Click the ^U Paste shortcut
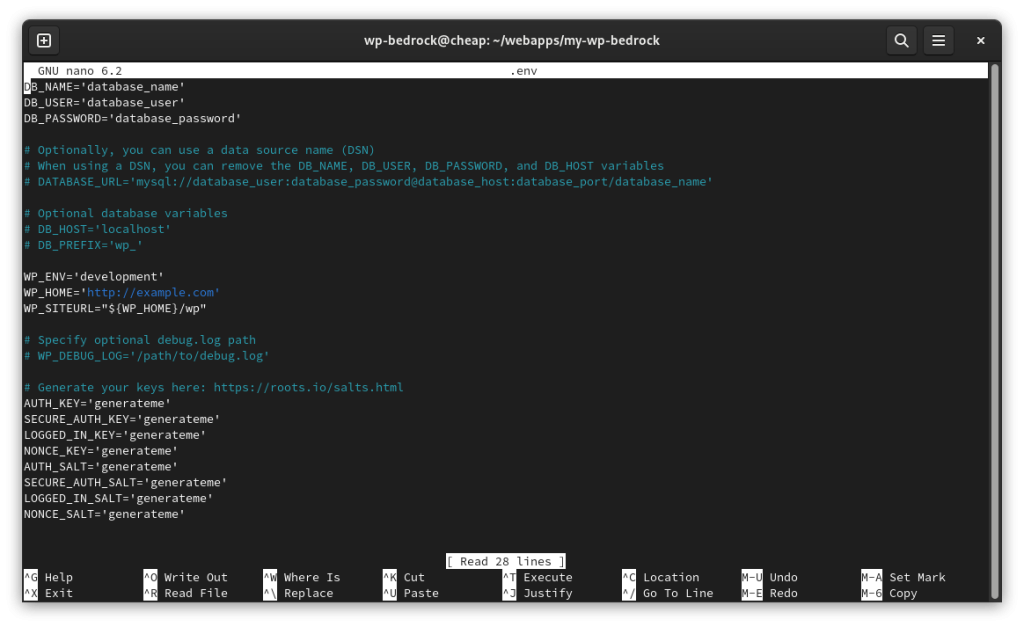Screen dimensions: 1024x627 [x=411, y=593]
